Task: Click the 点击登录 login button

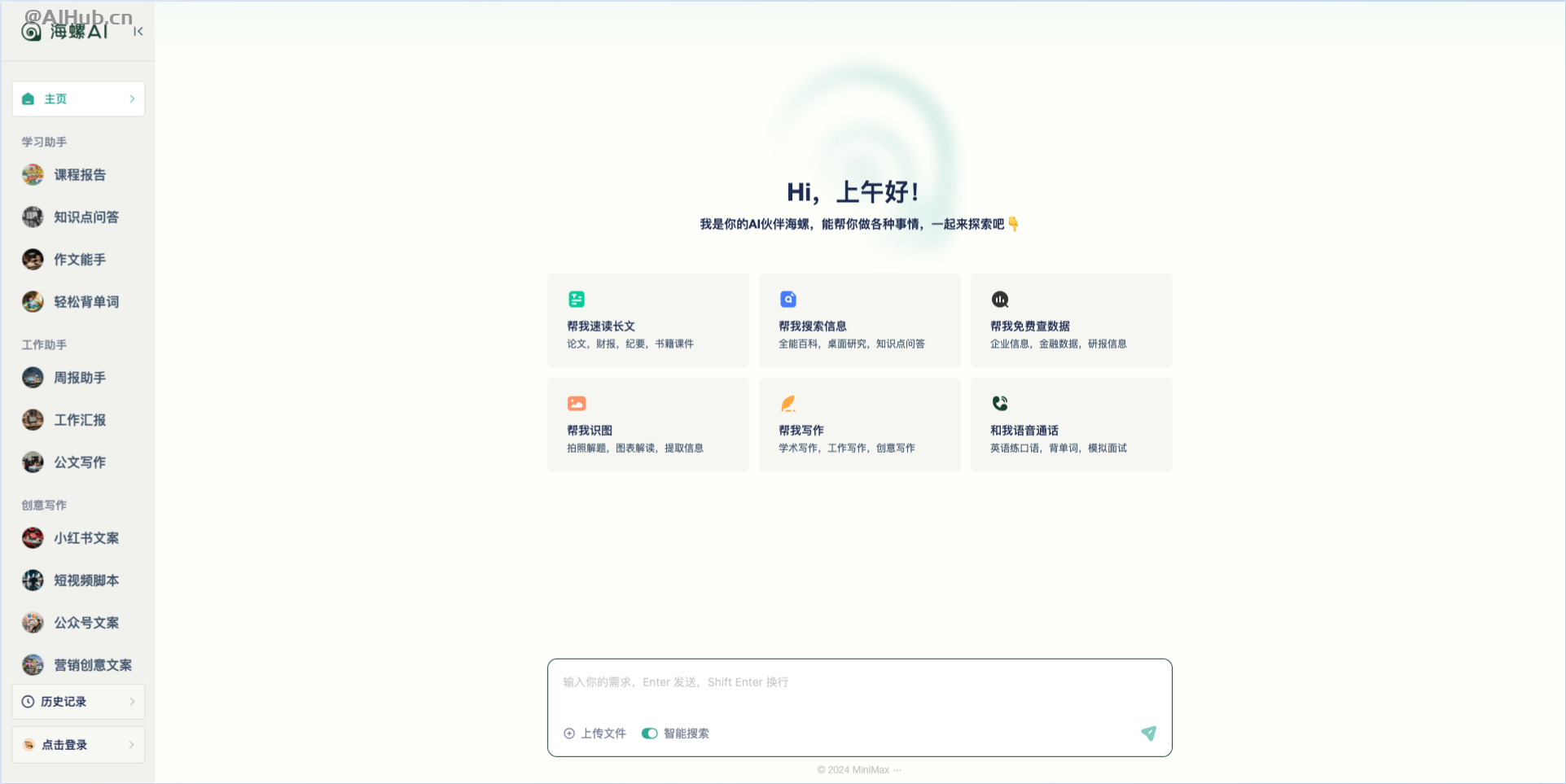Action: (x=77, y=744)
